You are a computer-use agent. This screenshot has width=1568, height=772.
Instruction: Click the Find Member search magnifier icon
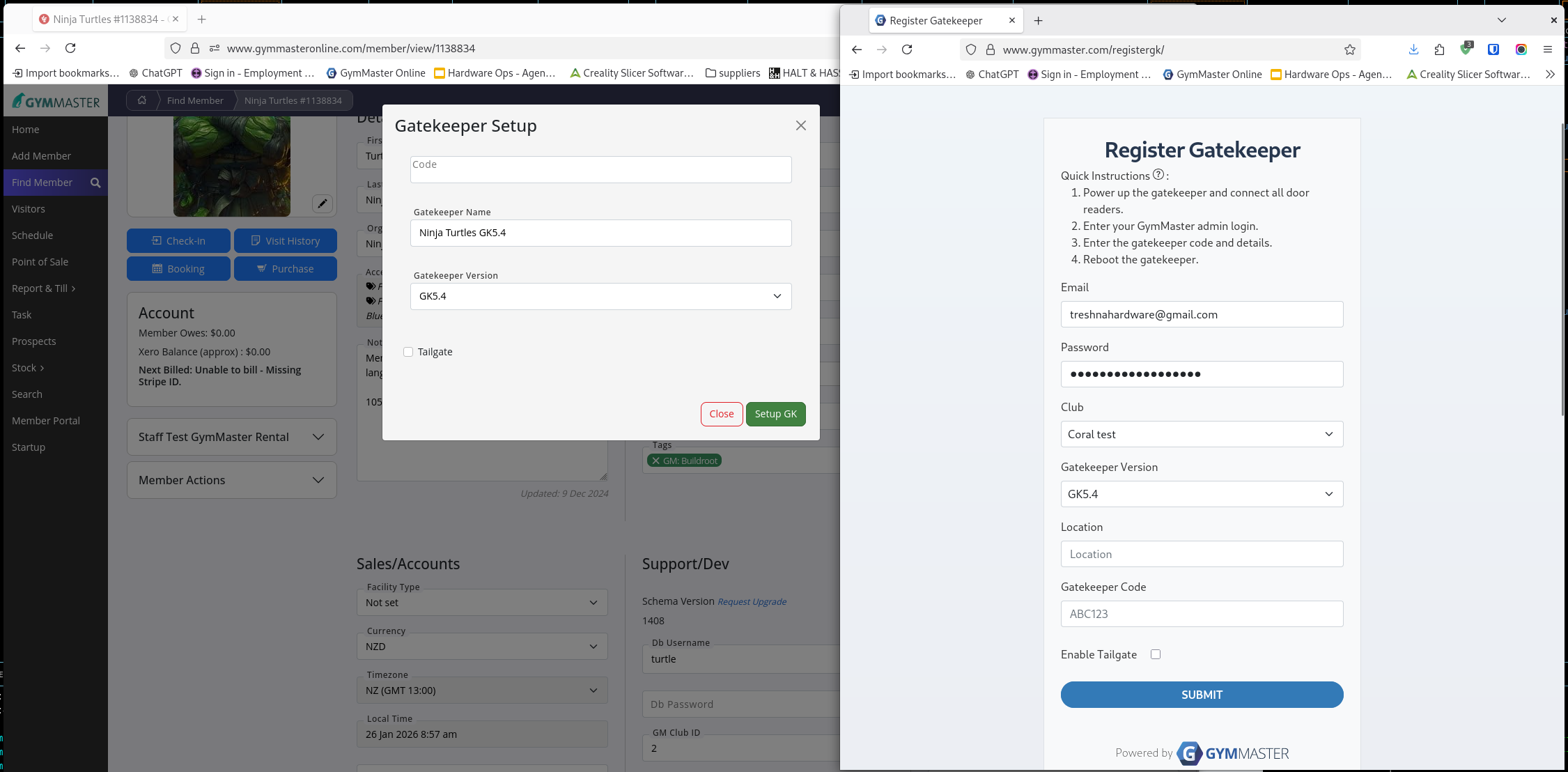(95, 183)
